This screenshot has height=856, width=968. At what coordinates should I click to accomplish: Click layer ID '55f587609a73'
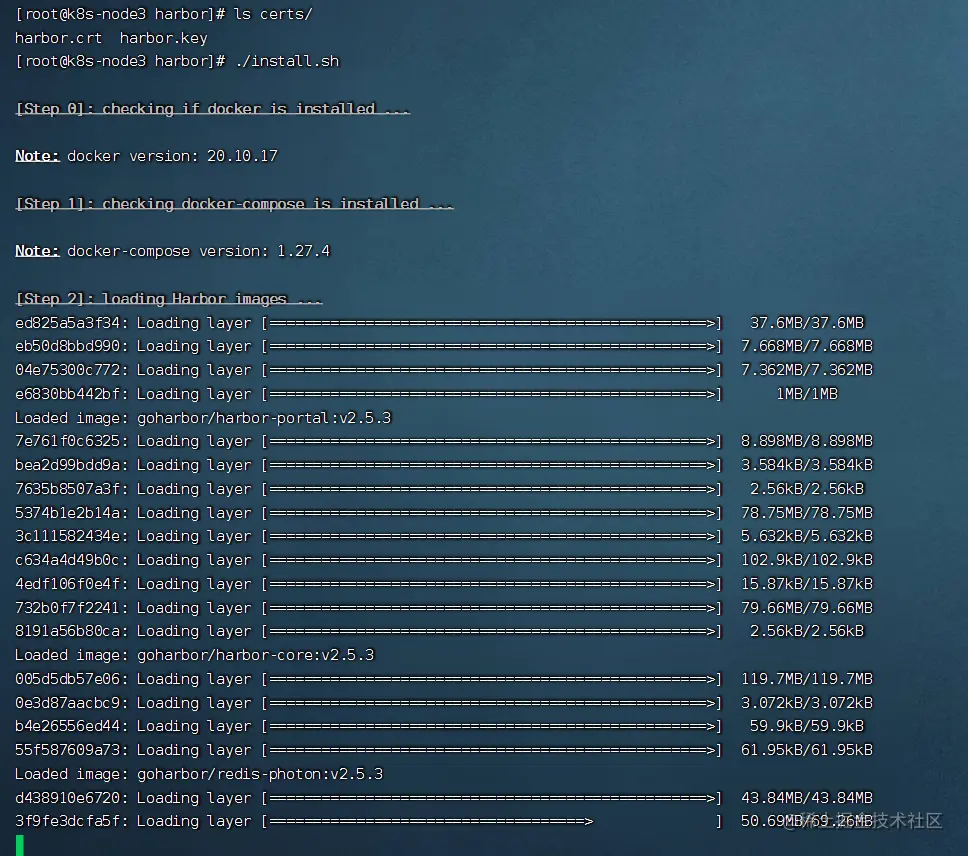(x=67, y=750)
